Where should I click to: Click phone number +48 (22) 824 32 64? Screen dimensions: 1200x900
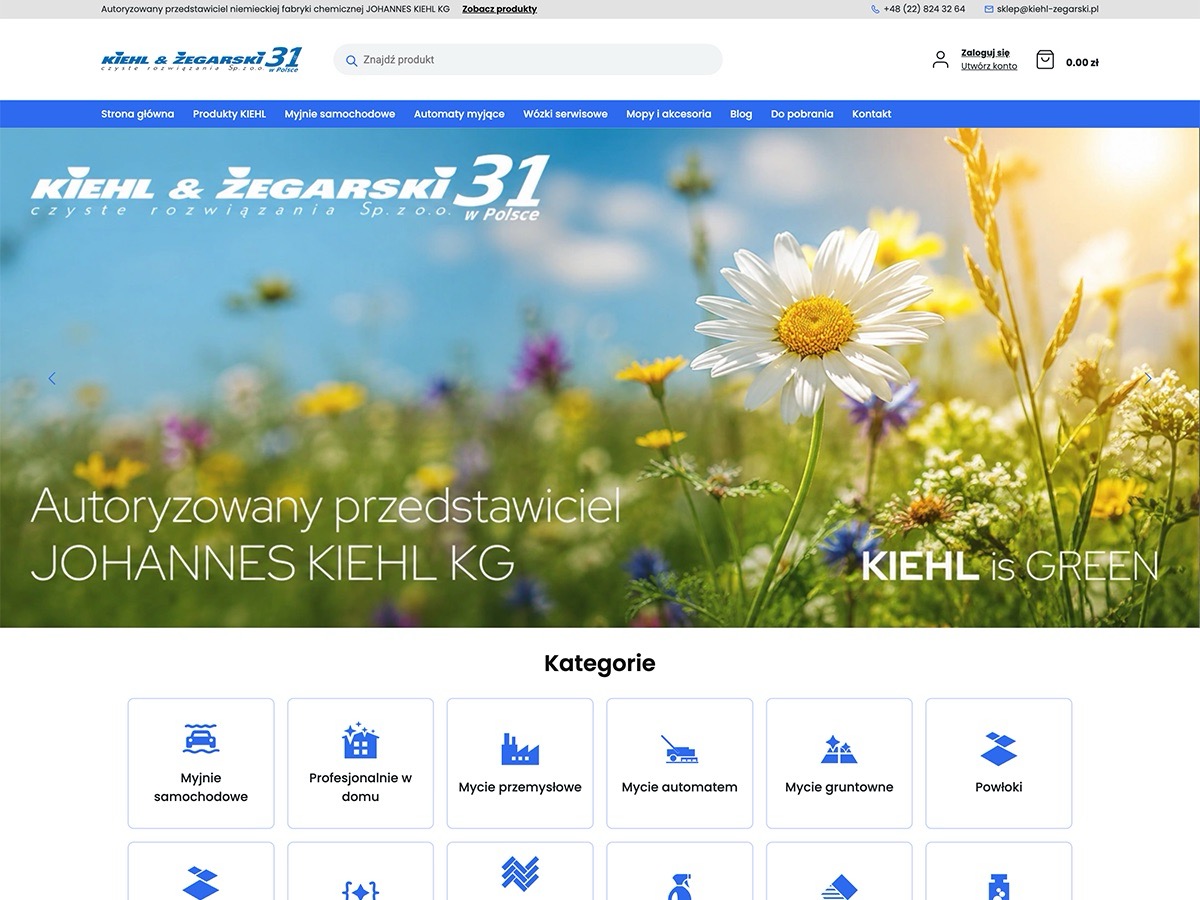[x=925, y=9]
